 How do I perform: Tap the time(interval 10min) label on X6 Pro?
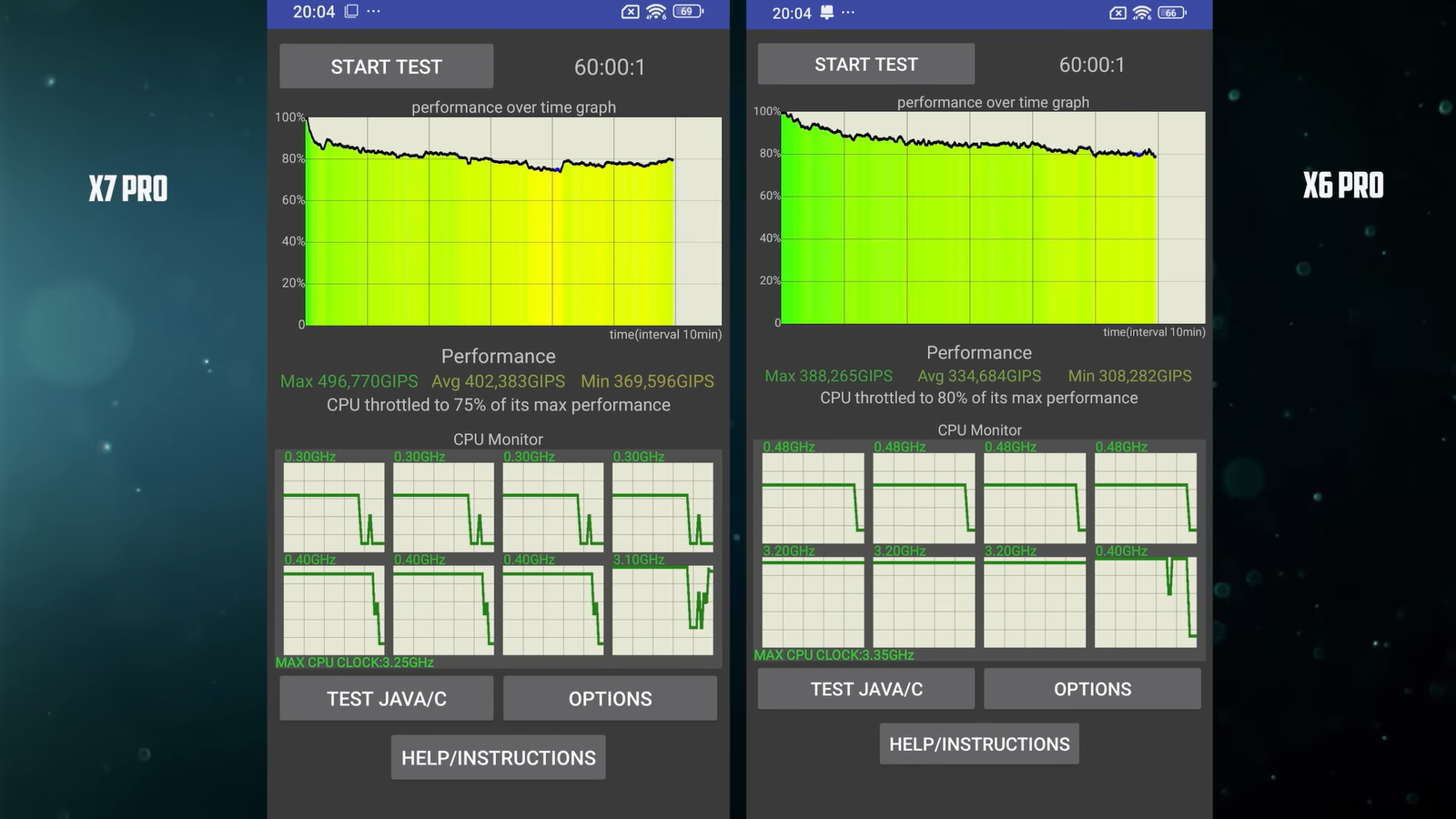tap(1154, 331)
